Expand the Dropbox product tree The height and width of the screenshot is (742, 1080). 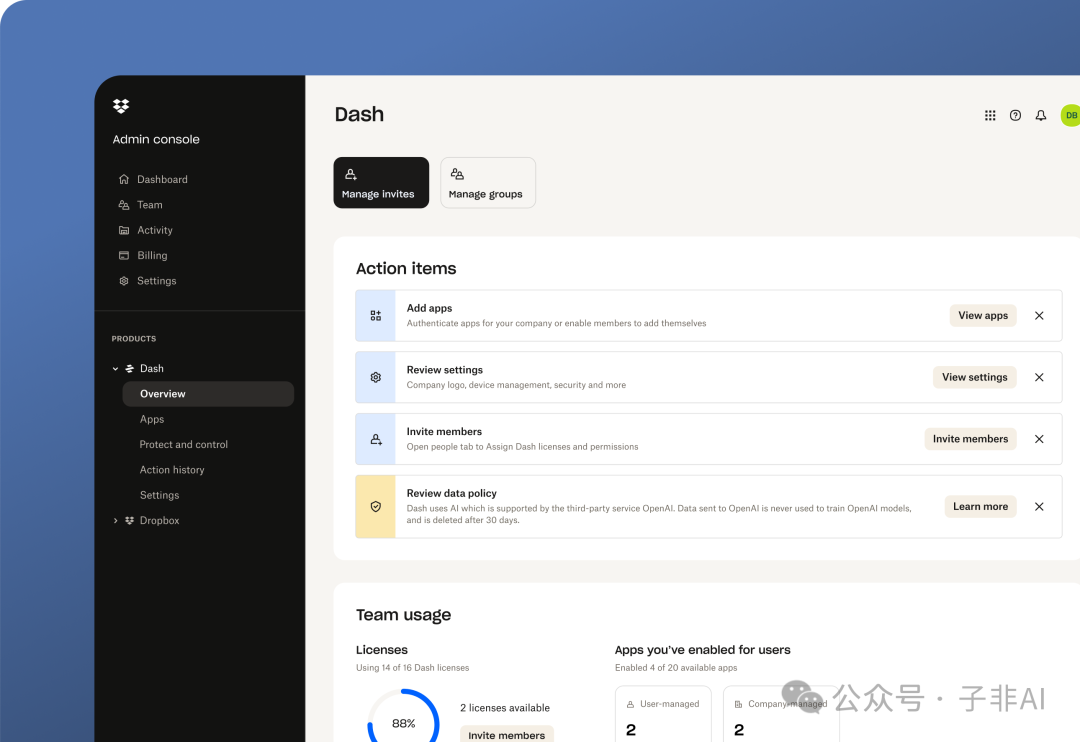click(x=115, y=521)
